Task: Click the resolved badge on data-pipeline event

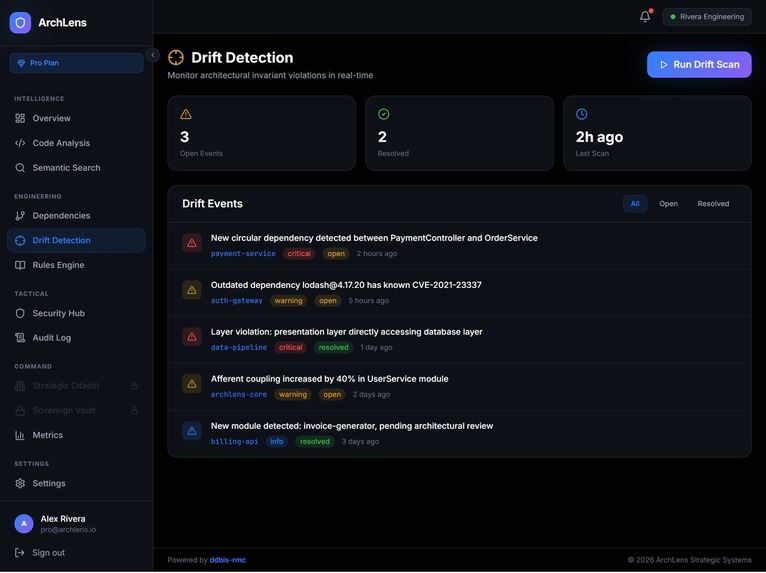Action: coord(333,347)
